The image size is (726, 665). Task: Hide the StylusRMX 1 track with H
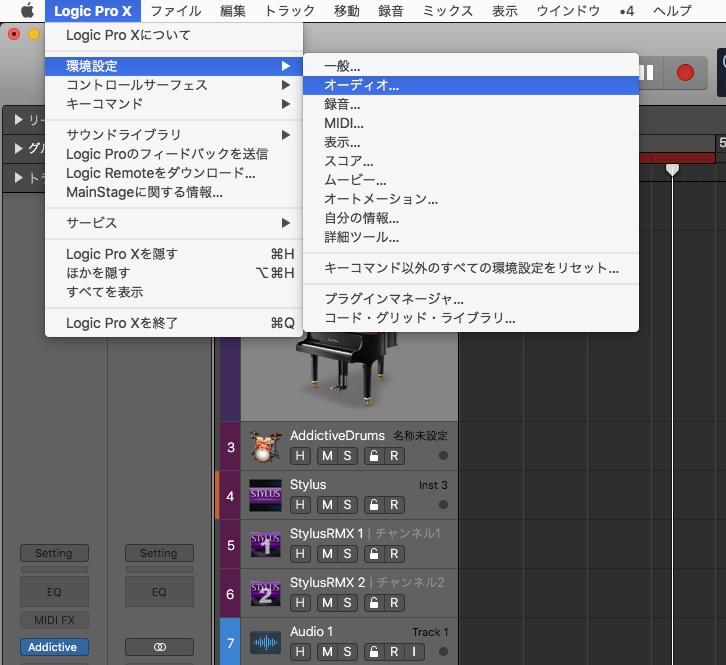coord(300,554)
